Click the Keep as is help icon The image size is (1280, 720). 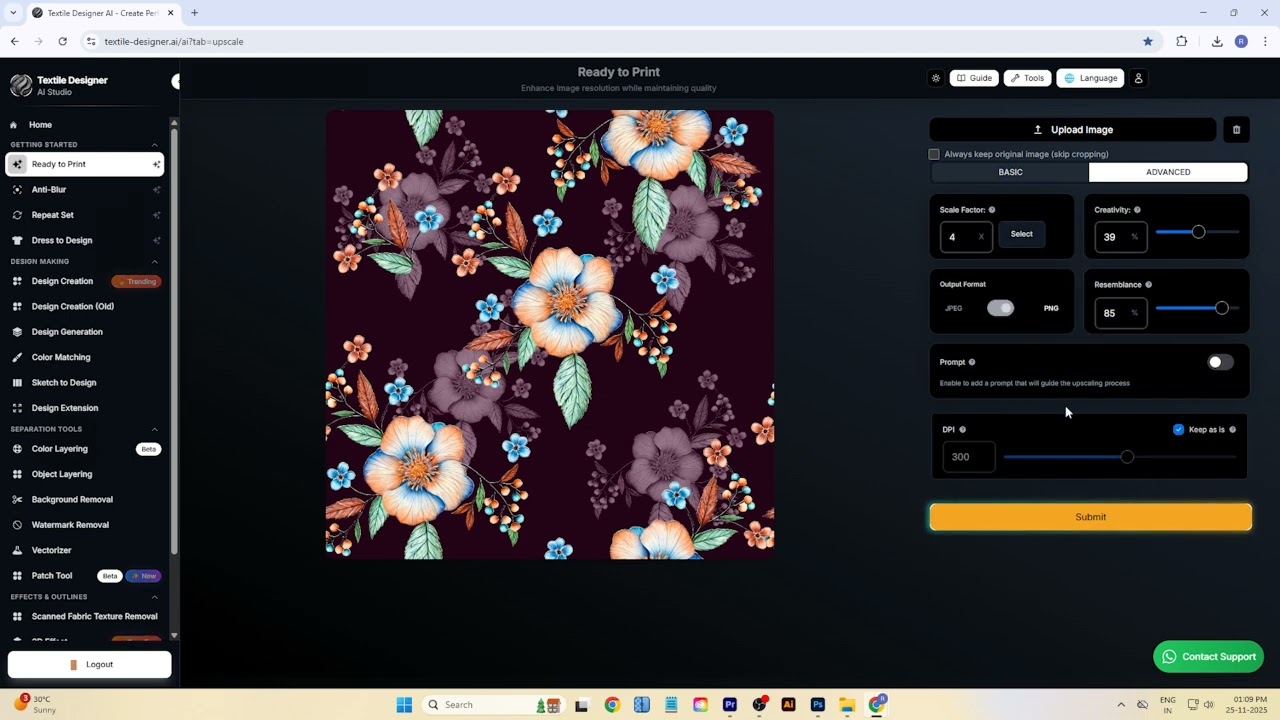click(x=1232, y=430)
